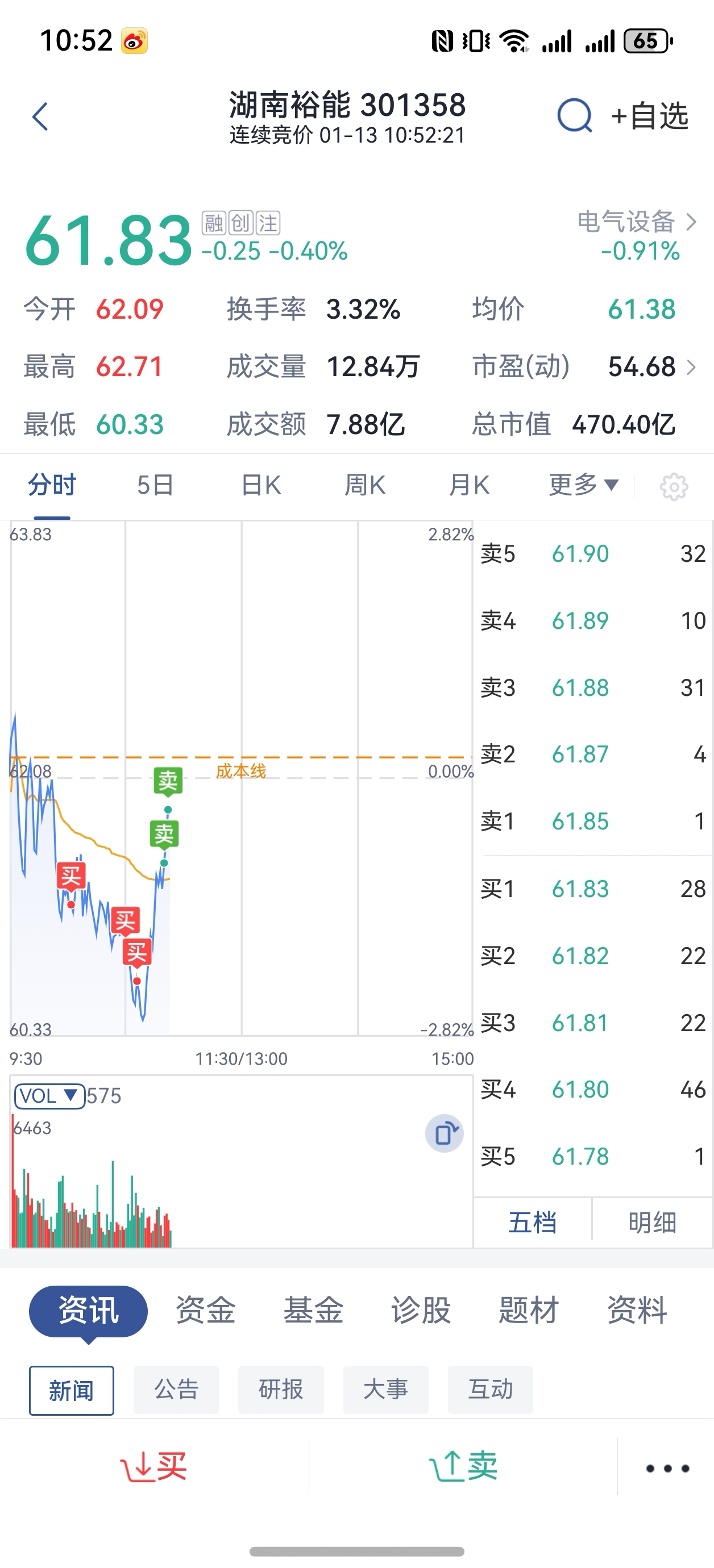Tap the 注 registration badge
Image resolution: width=714 pixels, height=1568 pixels.
(x=267, y=223)
